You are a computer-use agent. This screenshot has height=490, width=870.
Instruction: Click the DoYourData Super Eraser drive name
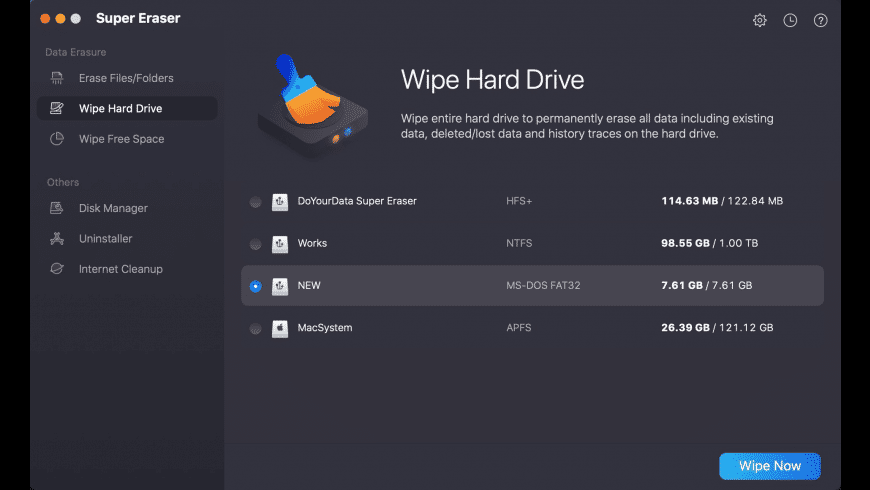[x=357, y=201]
